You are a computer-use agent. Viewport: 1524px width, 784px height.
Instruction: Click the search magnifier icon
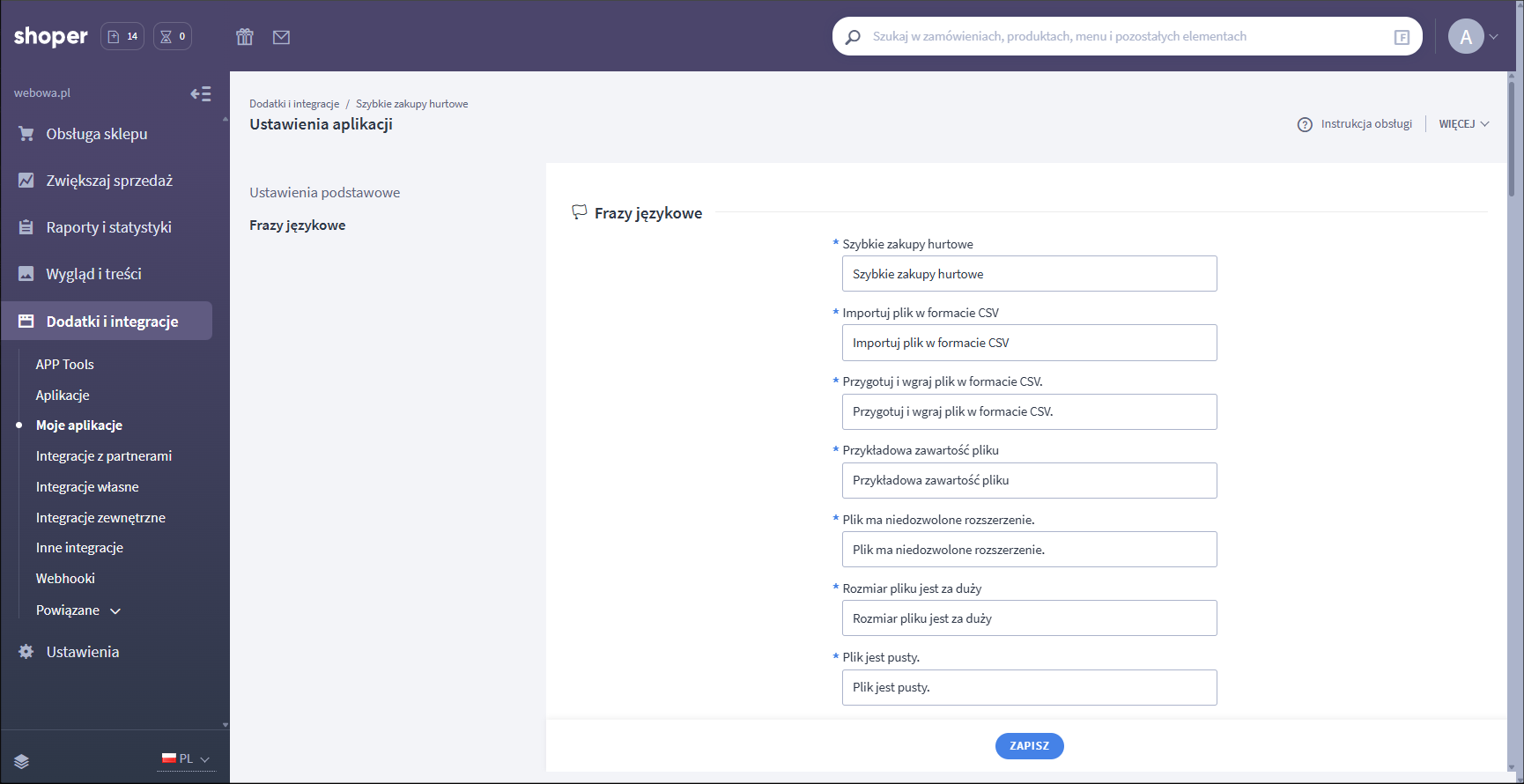853,37
